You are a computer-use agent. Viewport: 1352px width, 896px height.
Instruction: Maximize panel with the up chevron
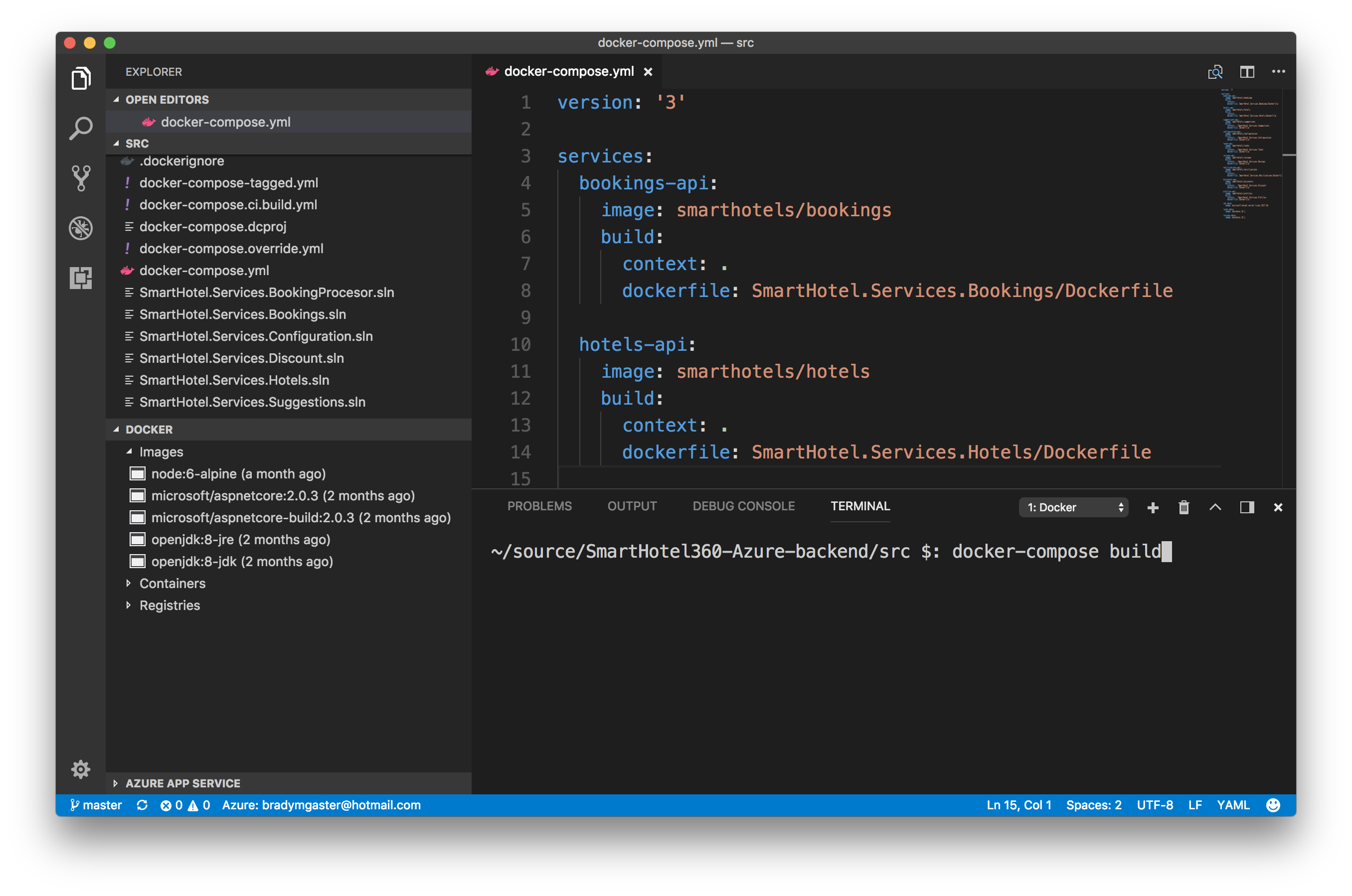[1215, 507]
